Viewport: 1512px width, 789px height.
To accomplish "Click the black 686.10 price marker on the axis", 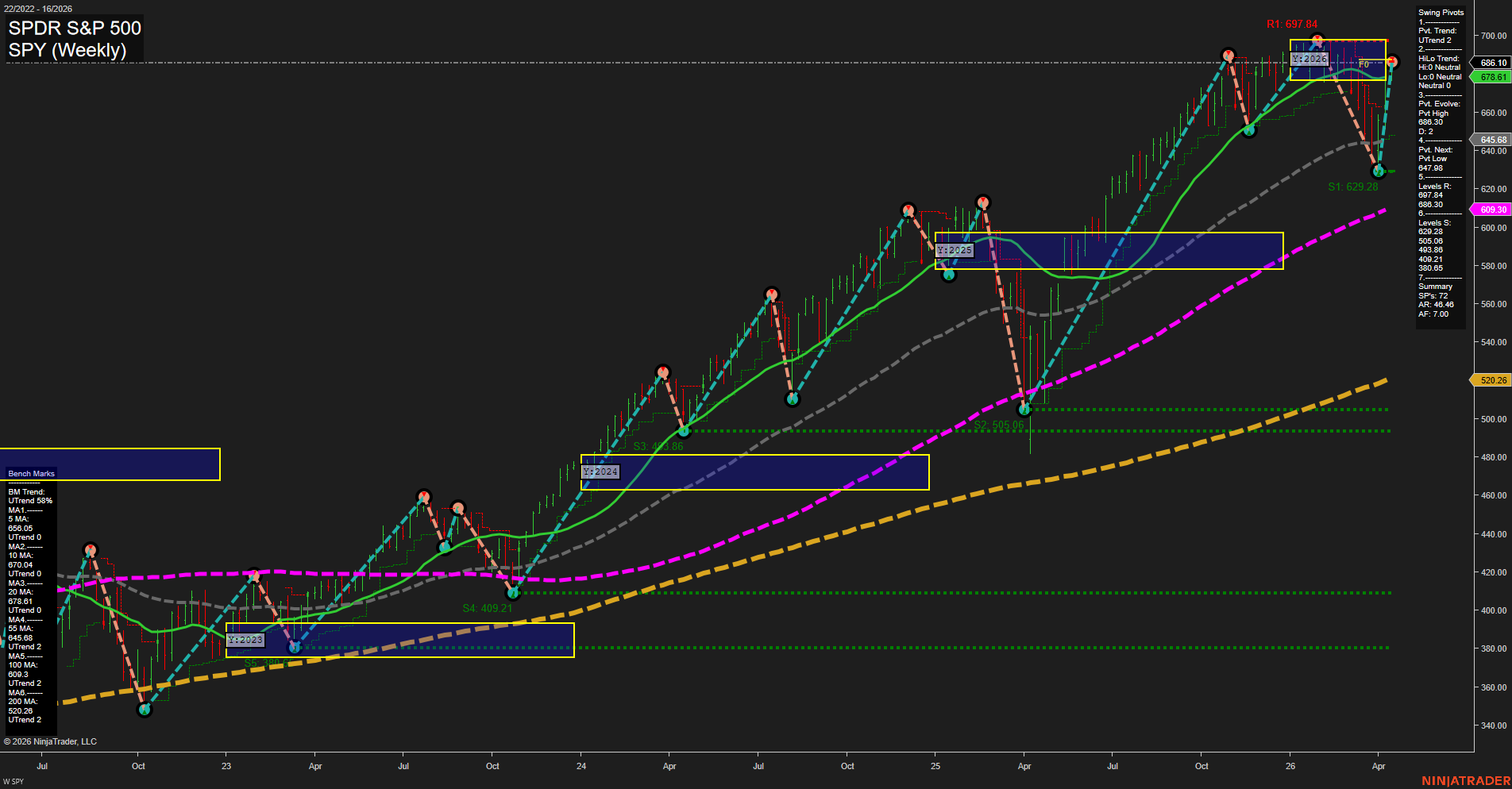I will click(x=1491, y=63).
